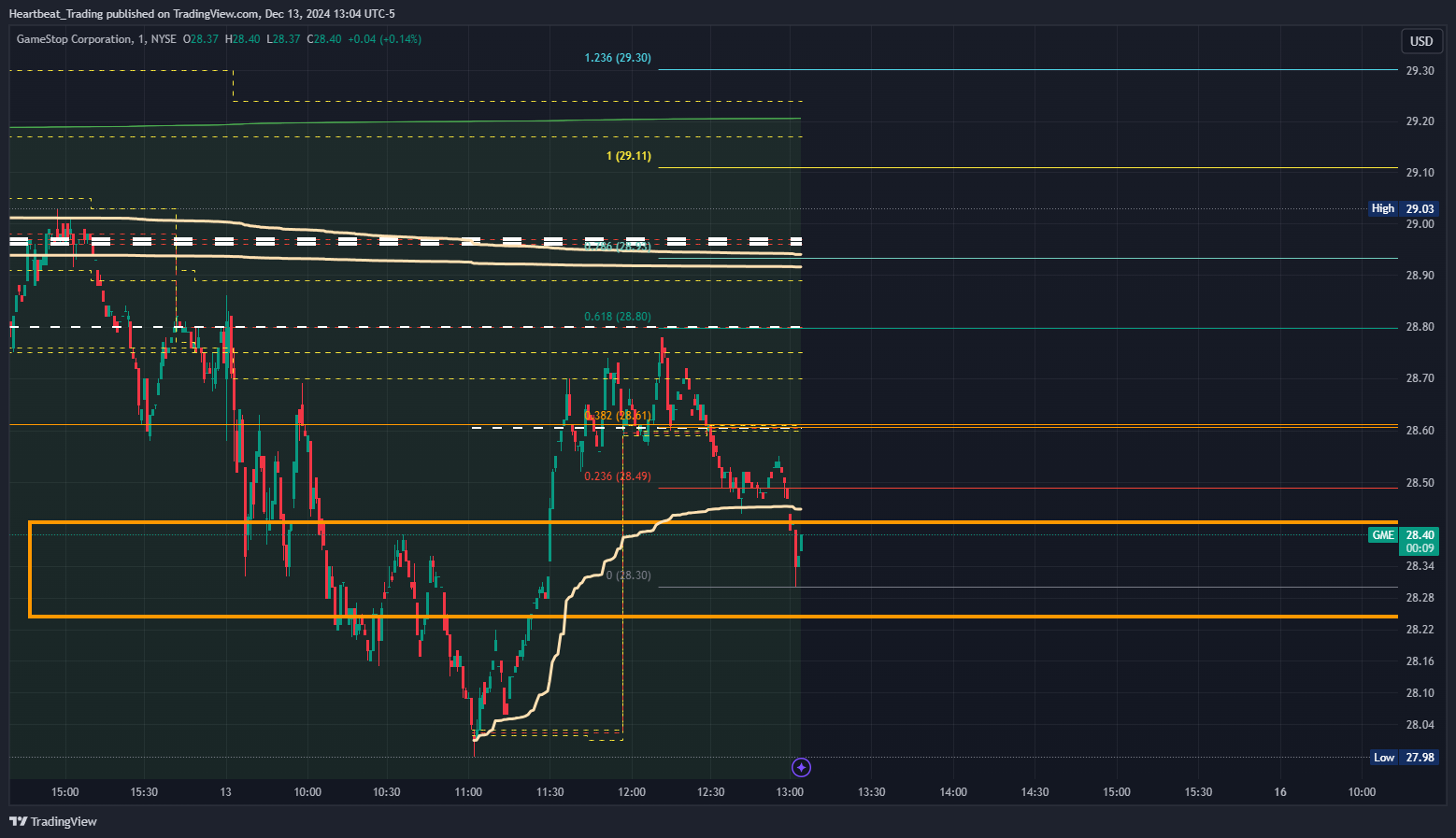
Task: Click the 10:30 time axis label
Action: [x=387, y=792]
